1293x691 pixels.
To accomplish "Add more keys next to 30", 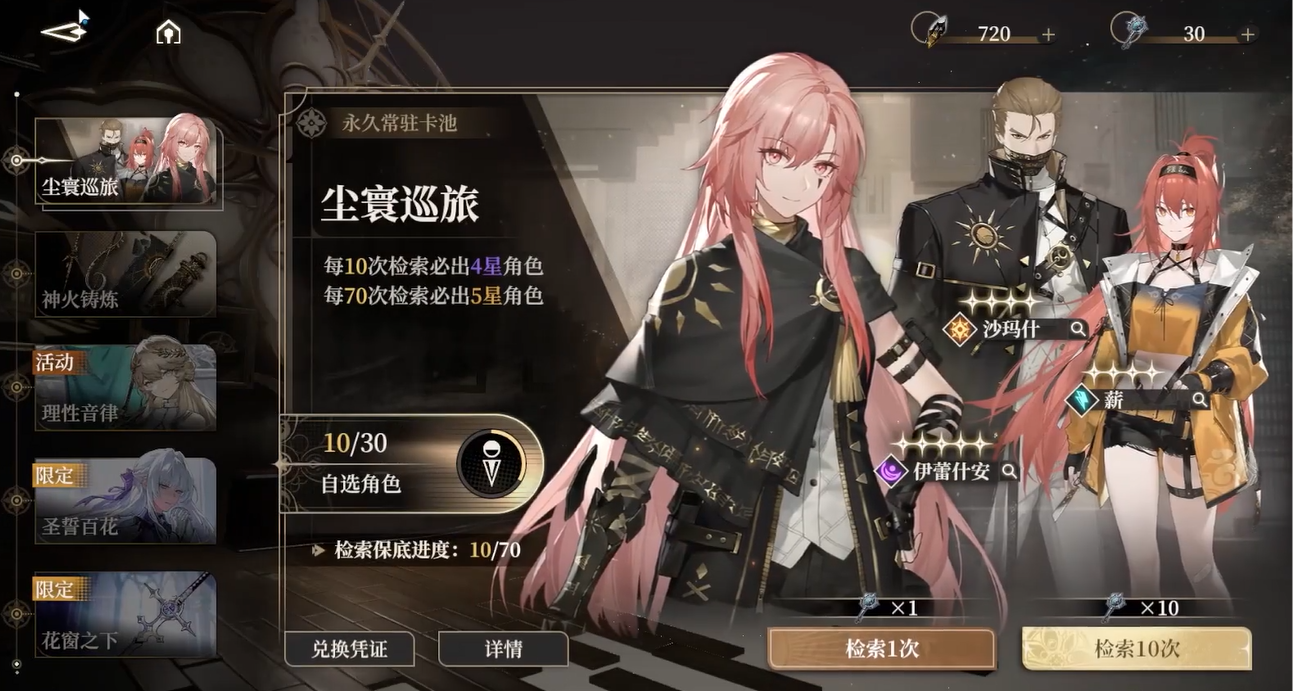I will [x=1247, y=34].
